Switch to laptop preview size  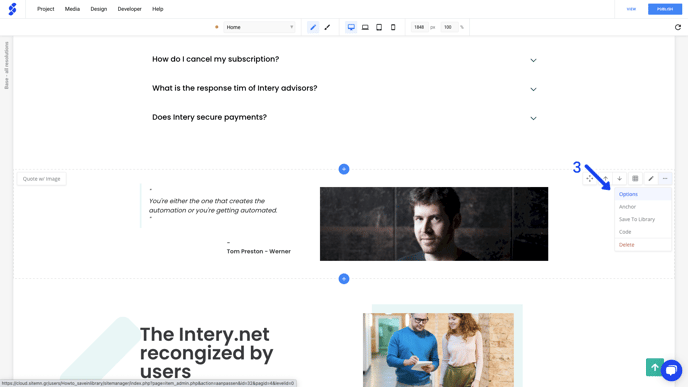(365, 27)
